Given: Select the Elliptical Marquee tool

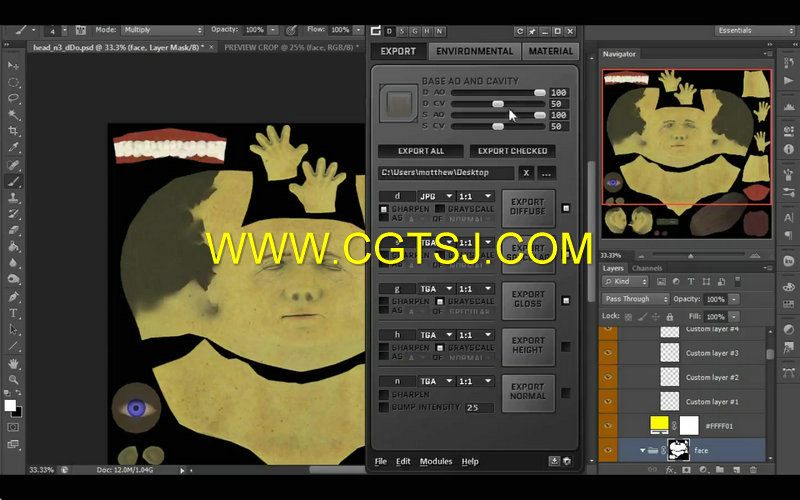Looking at the screenshot, I should 13,82.
